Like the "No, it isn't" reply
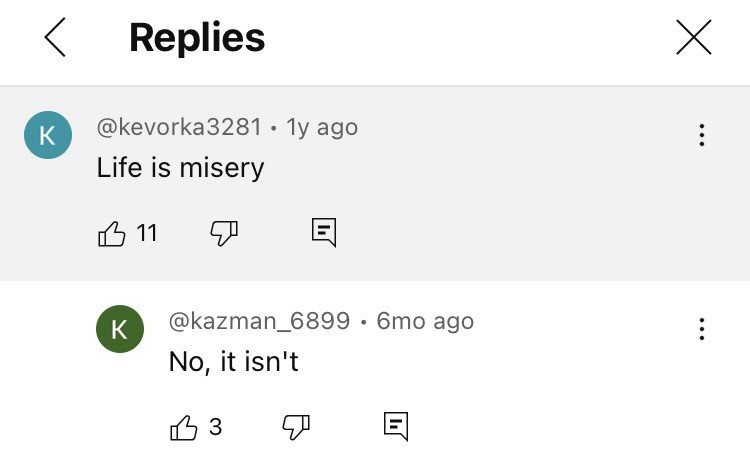750x463 pixels. click(184, 428)
